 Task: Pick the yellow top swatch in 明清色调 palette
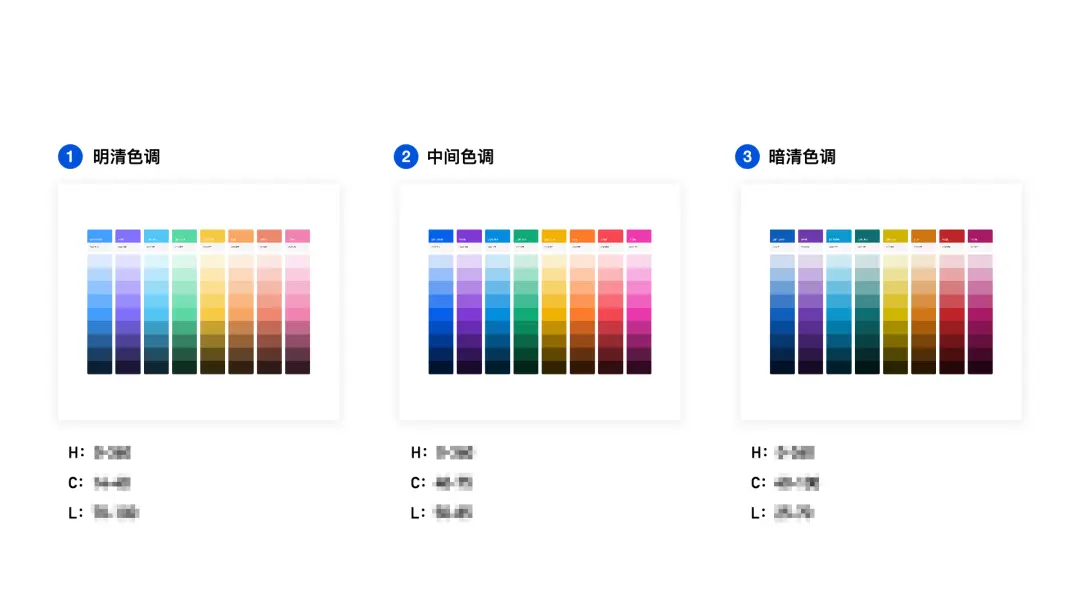213,236
